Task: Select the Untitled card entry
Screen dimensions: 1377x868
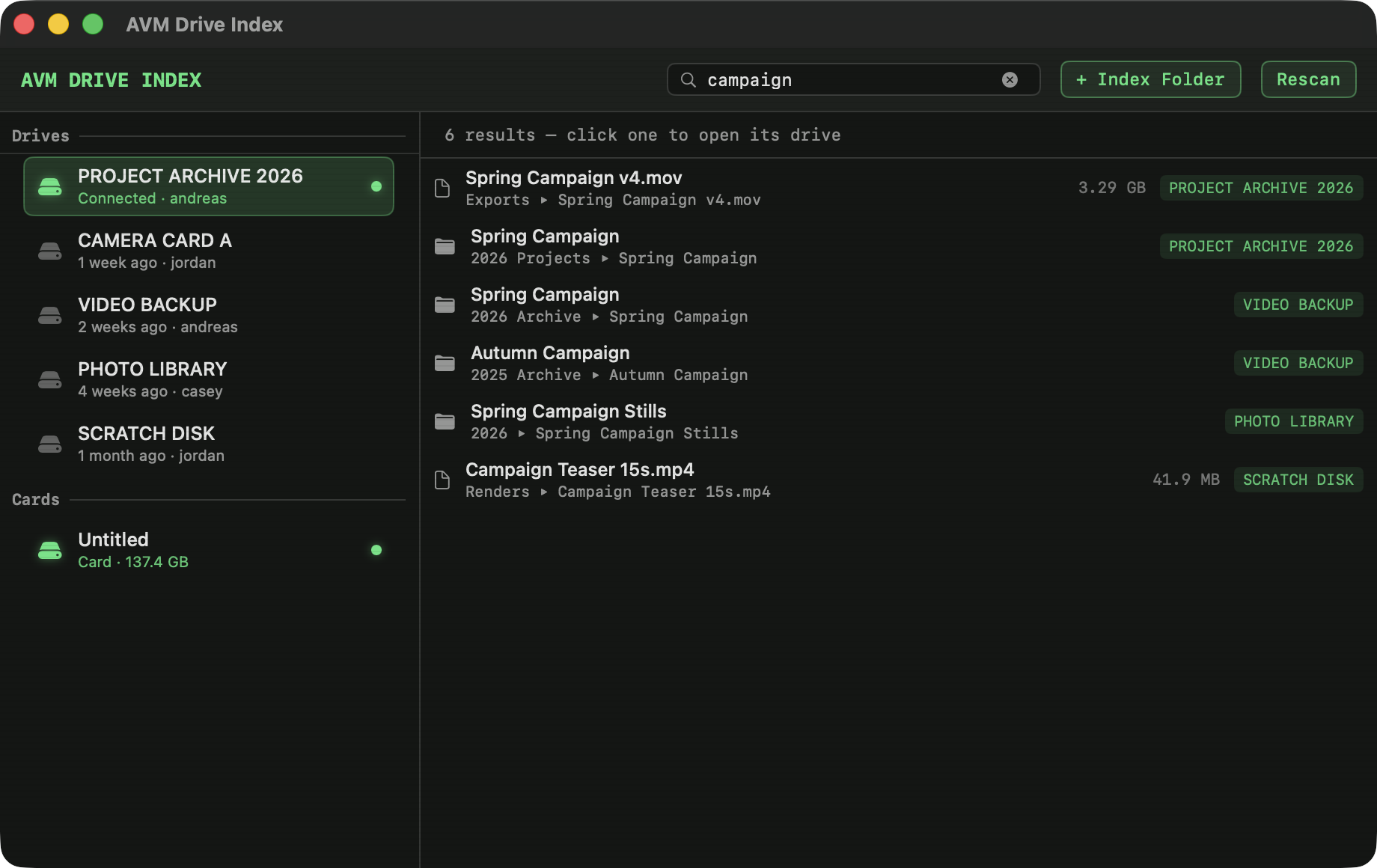Action: 209,550
